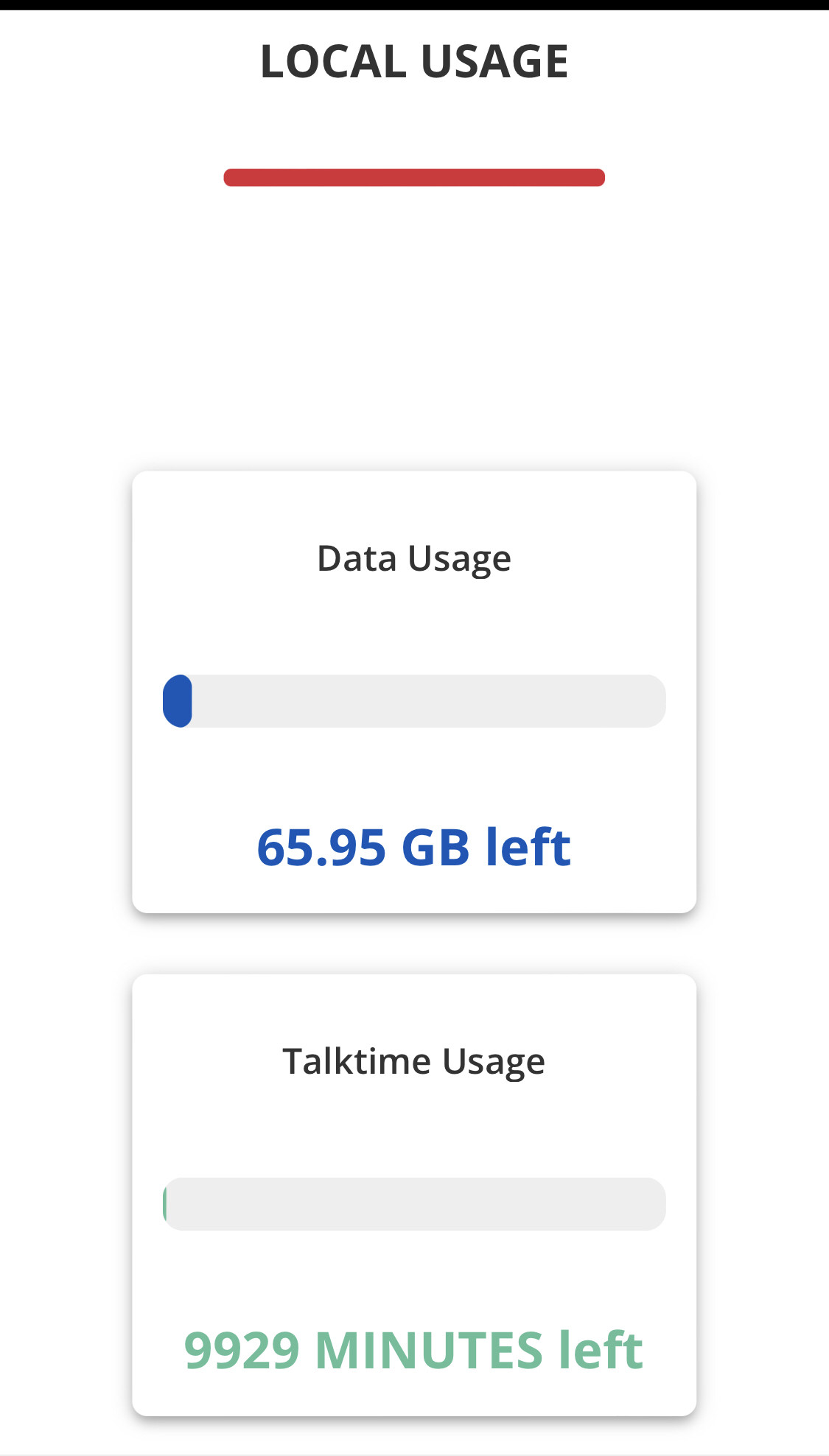Tap the LOCAL USAGE heading
The width and height of the screenshot is (829, 1456).
click(x=414, y=60)
